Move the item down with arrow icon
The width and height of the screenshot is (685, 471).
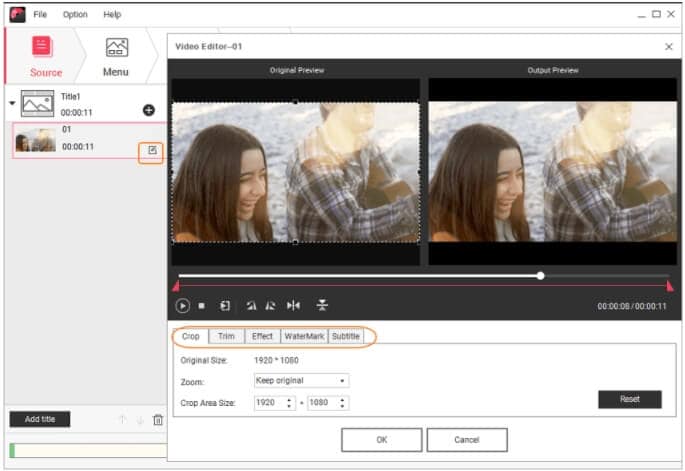pos(140,420)
